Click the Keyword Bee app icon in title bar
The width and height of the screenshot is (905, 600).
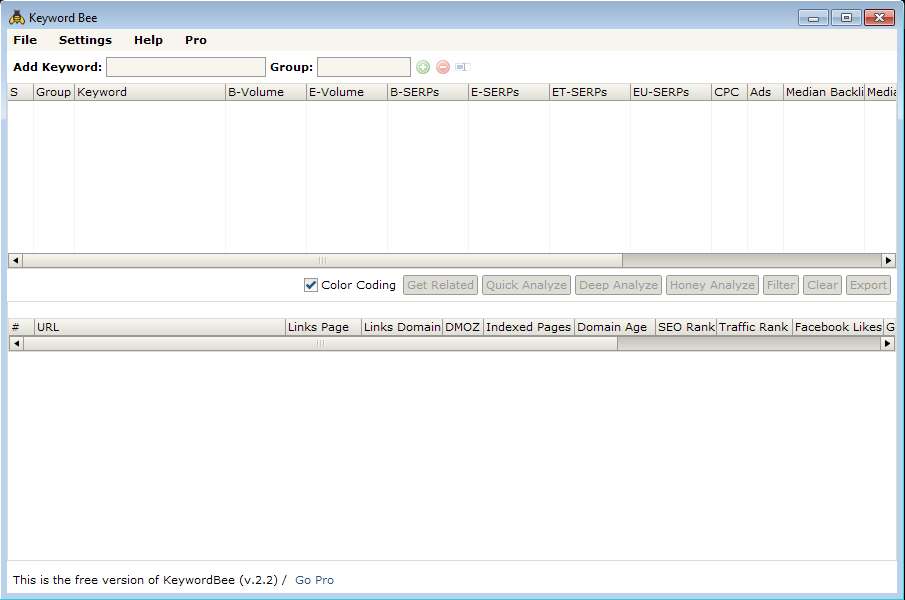[x=17, y=18]
